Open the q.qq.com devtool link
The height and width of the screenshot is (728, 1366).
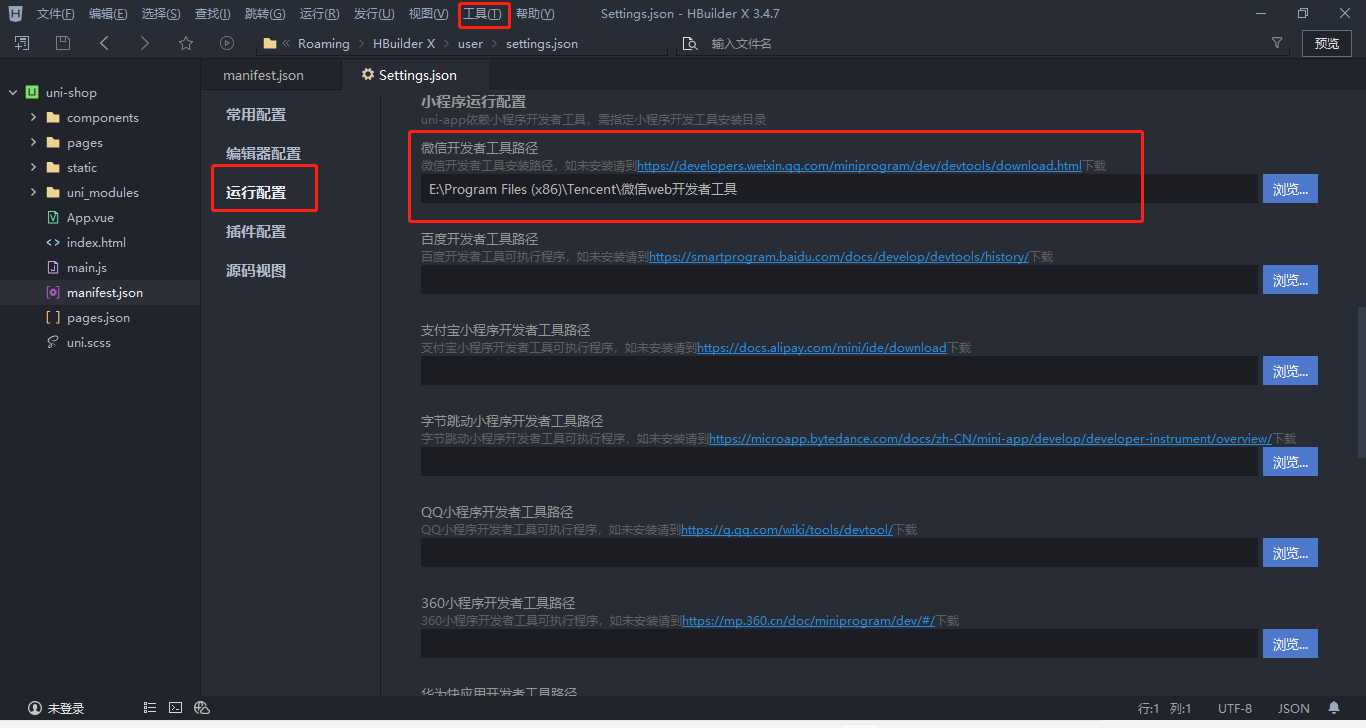click(787, 530)
